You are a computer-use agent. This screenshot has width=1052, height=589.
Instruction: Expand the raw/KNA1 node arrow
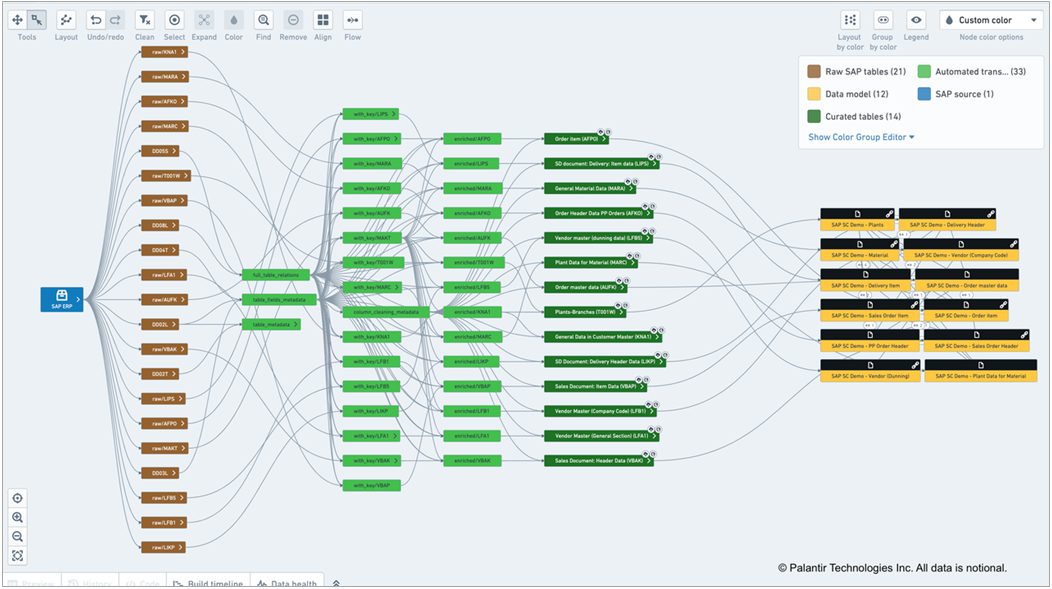[182, 52]
